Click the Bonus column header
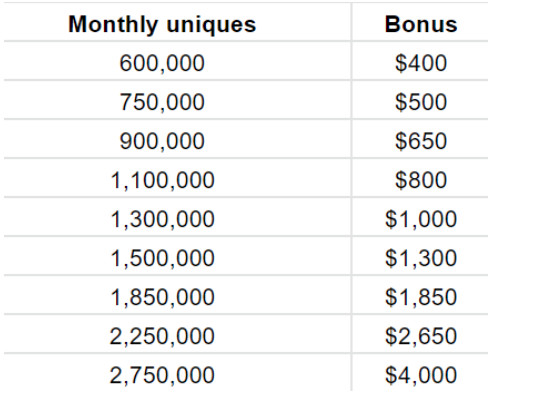 click(421, 25)
